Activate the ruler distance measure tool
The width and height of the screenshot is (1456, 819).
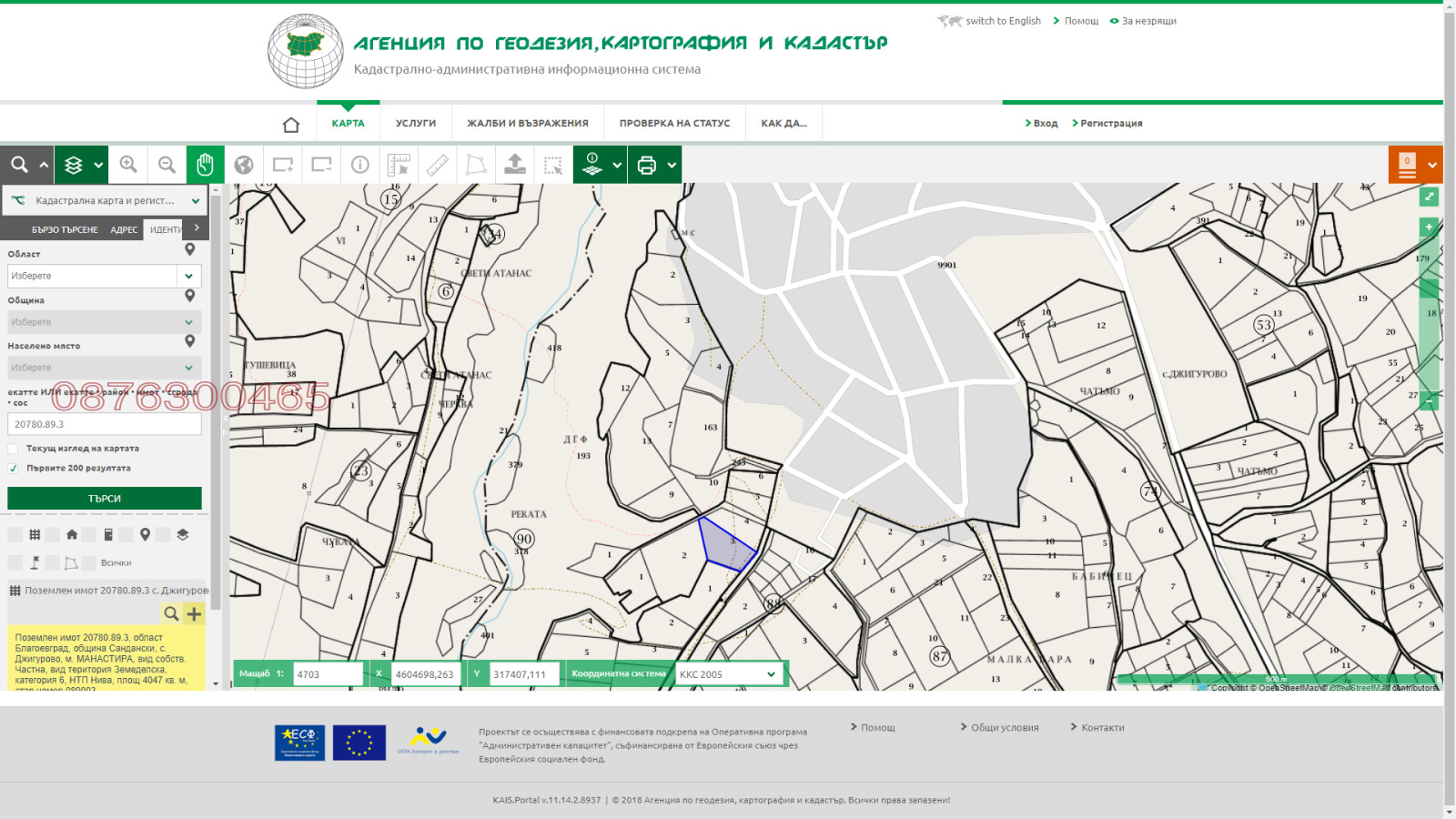(x=438, y=165)
